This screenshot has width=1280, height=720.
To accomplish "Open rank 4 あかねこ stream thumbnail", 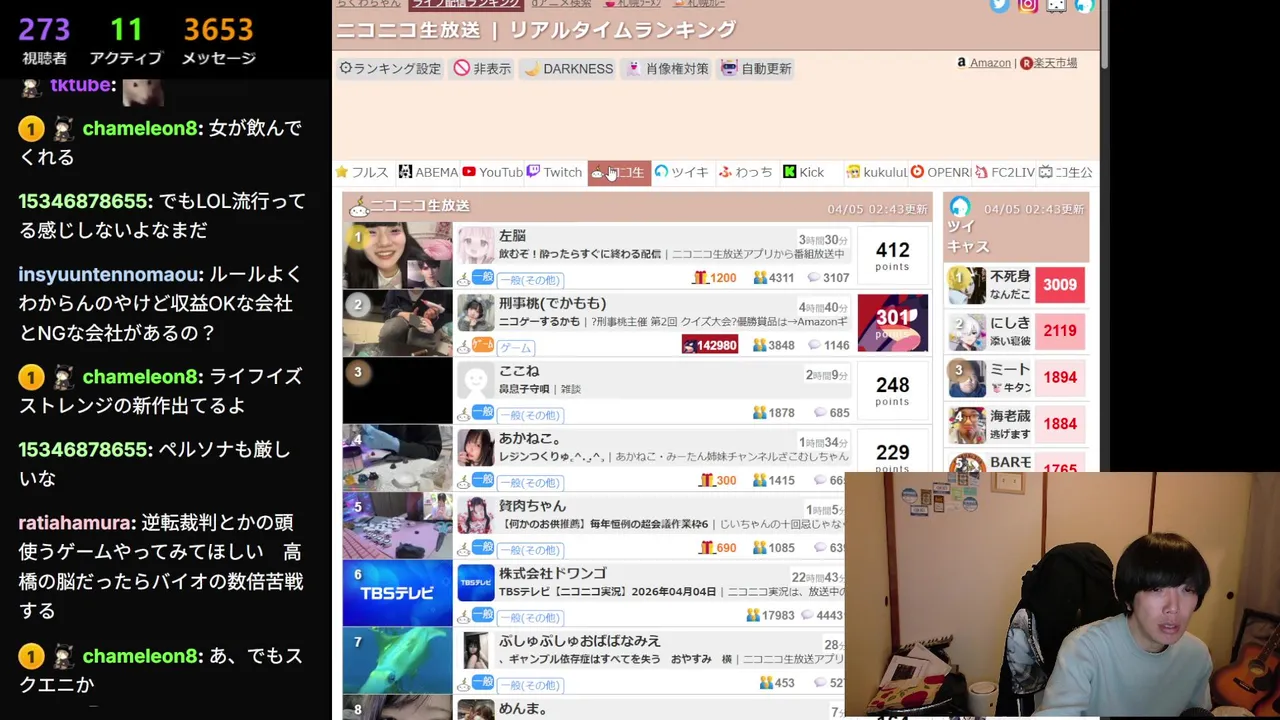I will click(x=398, y=457).
